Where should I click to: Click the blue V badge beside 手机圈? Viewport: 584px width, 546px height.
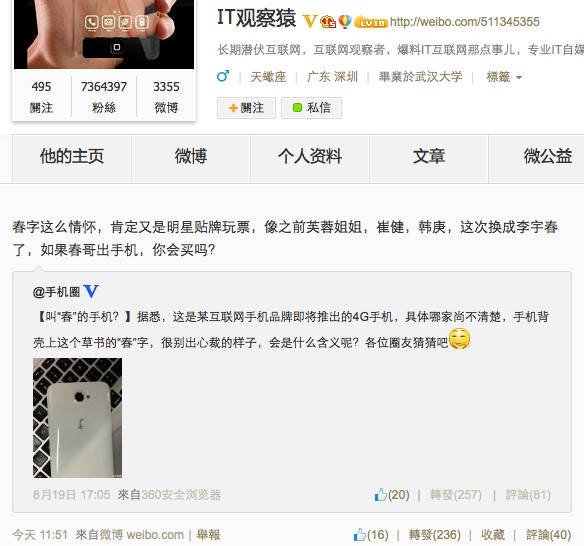coord(91,291)
